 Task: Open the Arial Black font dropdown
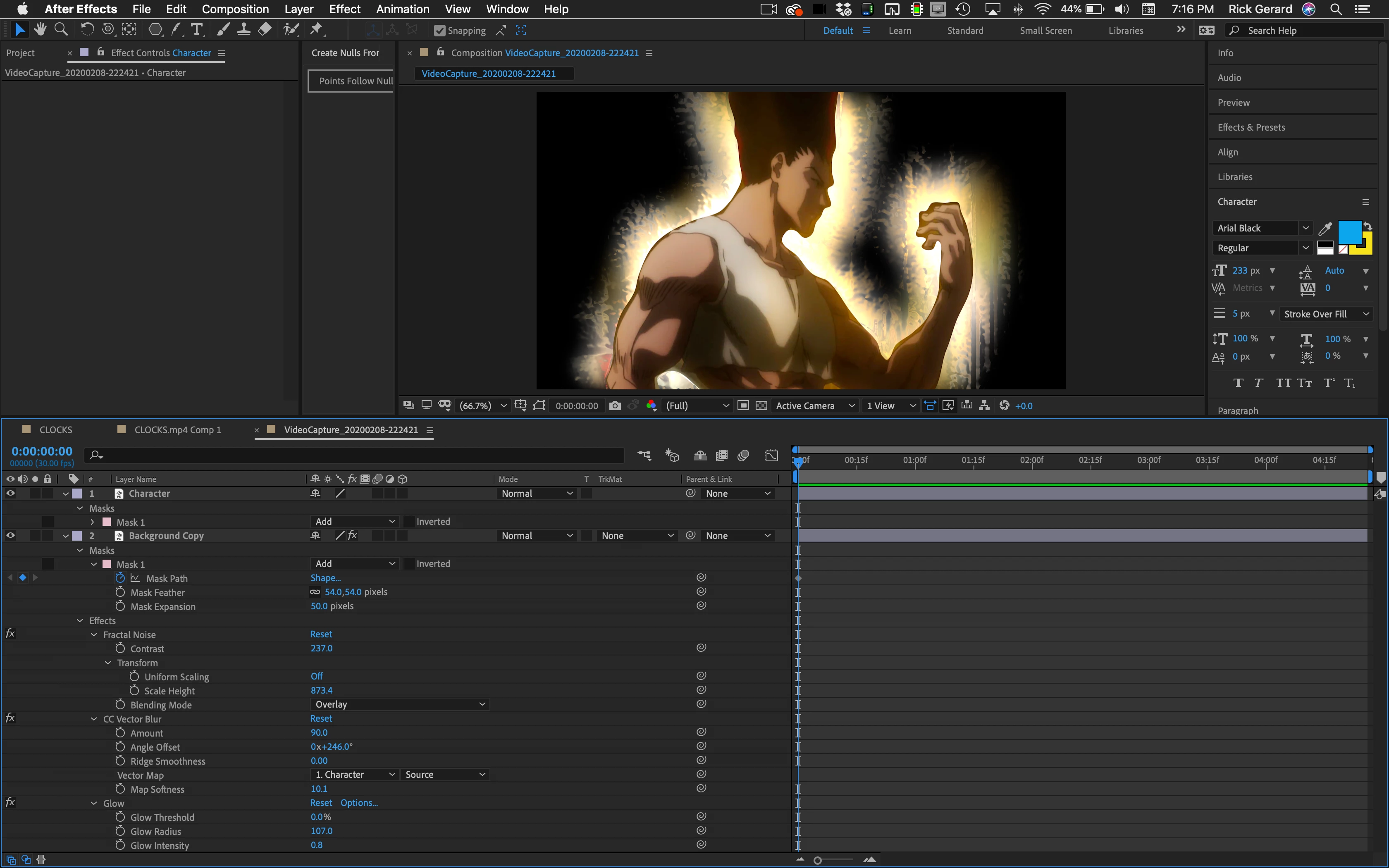tap(1306, 228)
